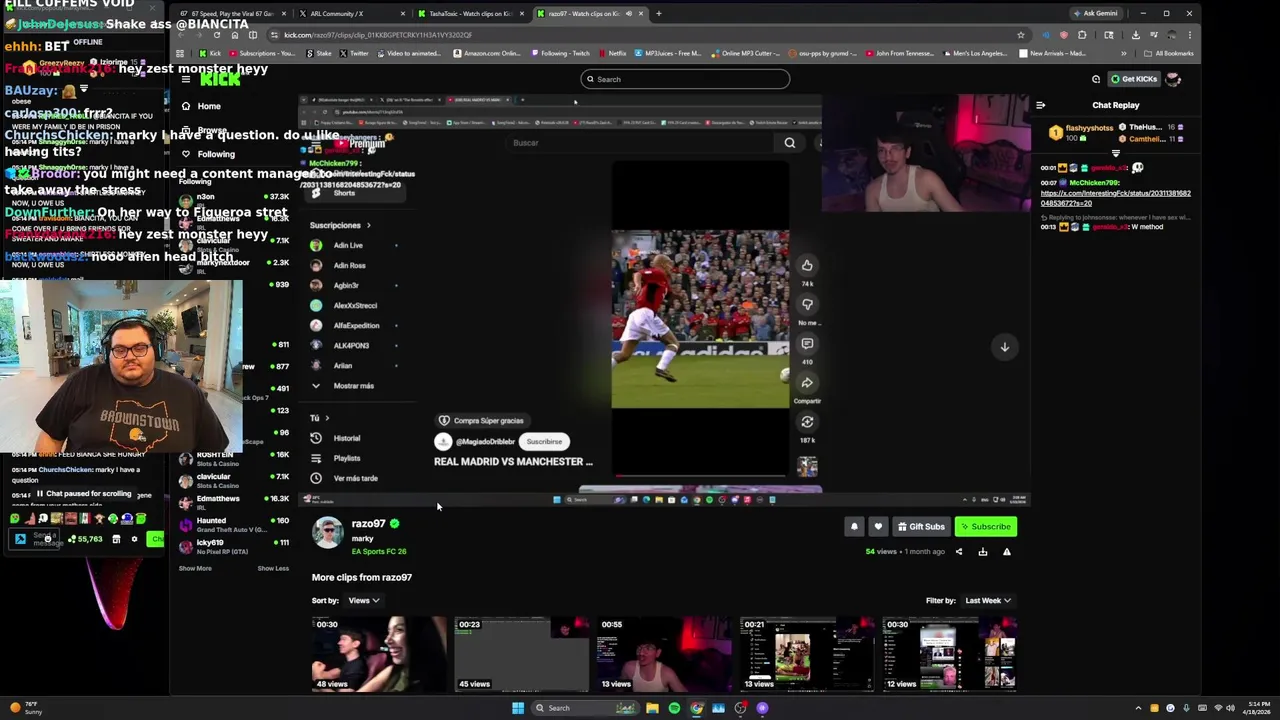Open ROSHTEIN channel in sidebar
The width and height of the screenshot is (1280, 720).
tap(234, 458)
